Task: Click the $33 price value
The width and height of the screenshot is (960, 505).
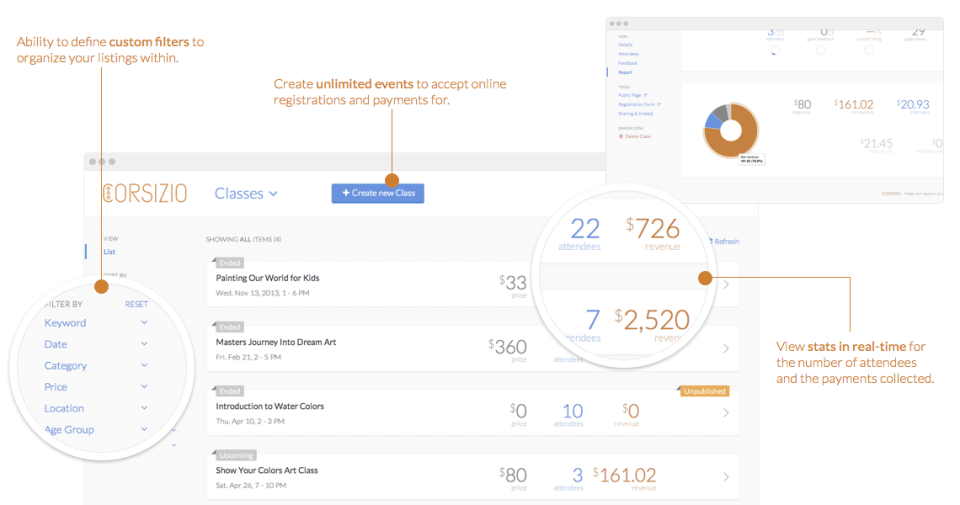Action: [x=513, y=283]
